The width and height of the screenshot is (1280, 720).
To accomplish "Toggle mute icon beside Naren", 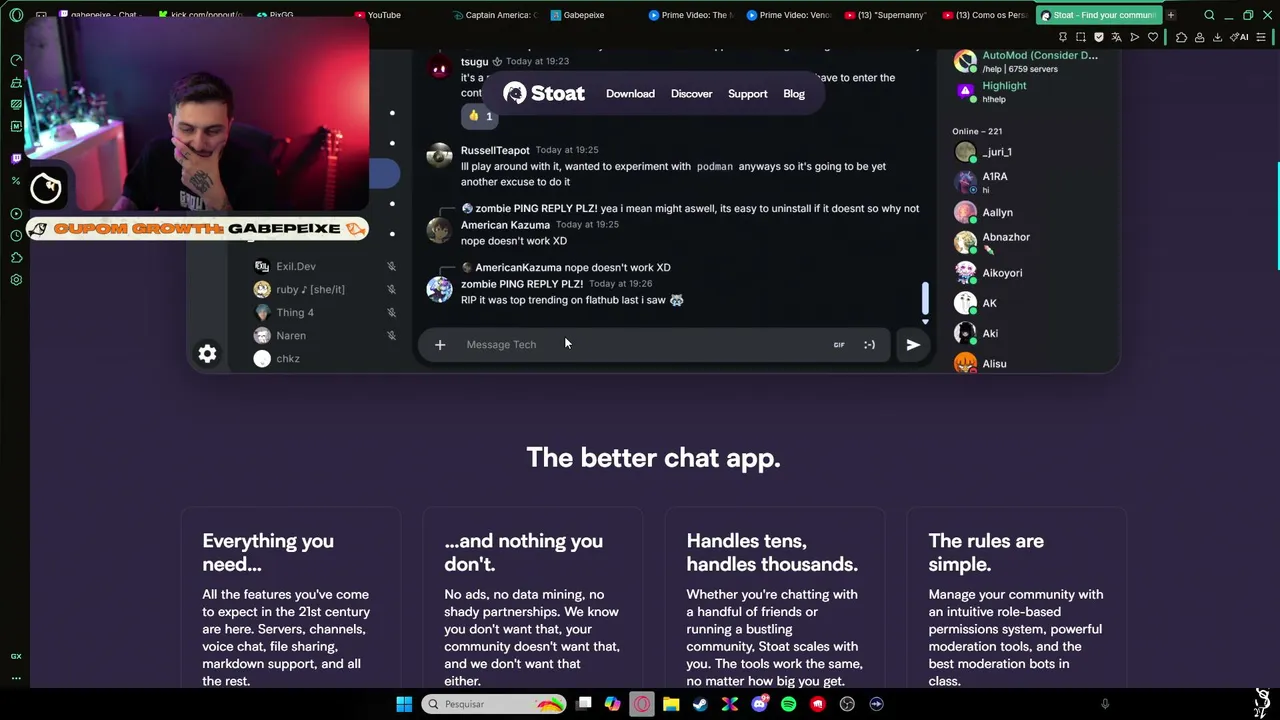I will click(x=391, y=336).
